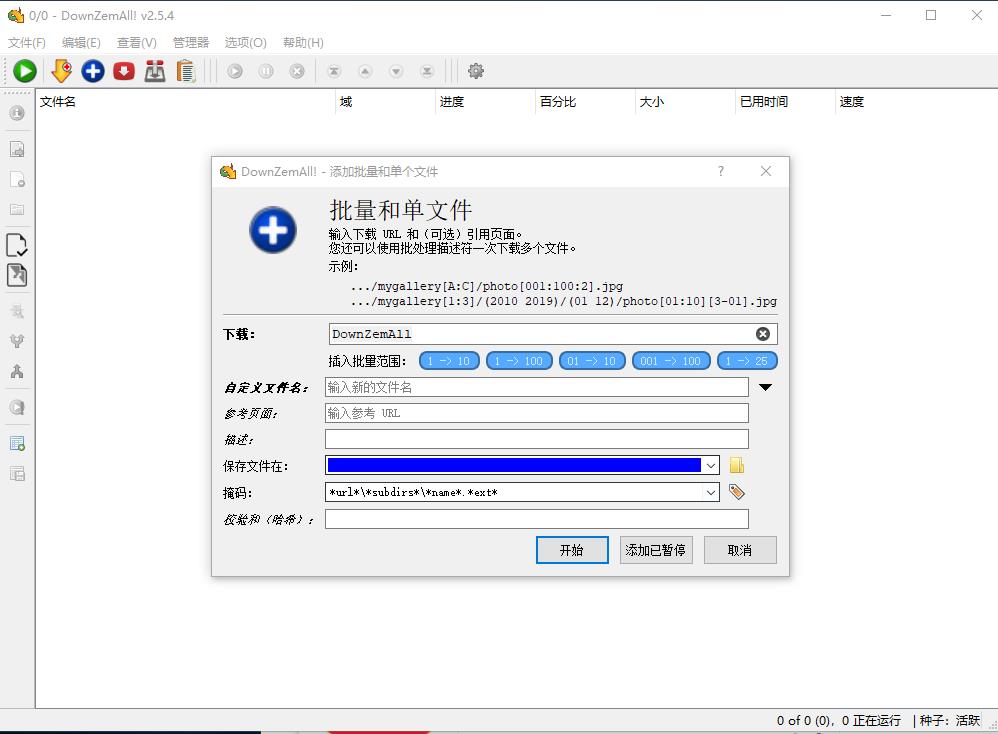Click the grayed cancel download toolbar icon
This screenshot has width=998, height=734.
point(297,71)
